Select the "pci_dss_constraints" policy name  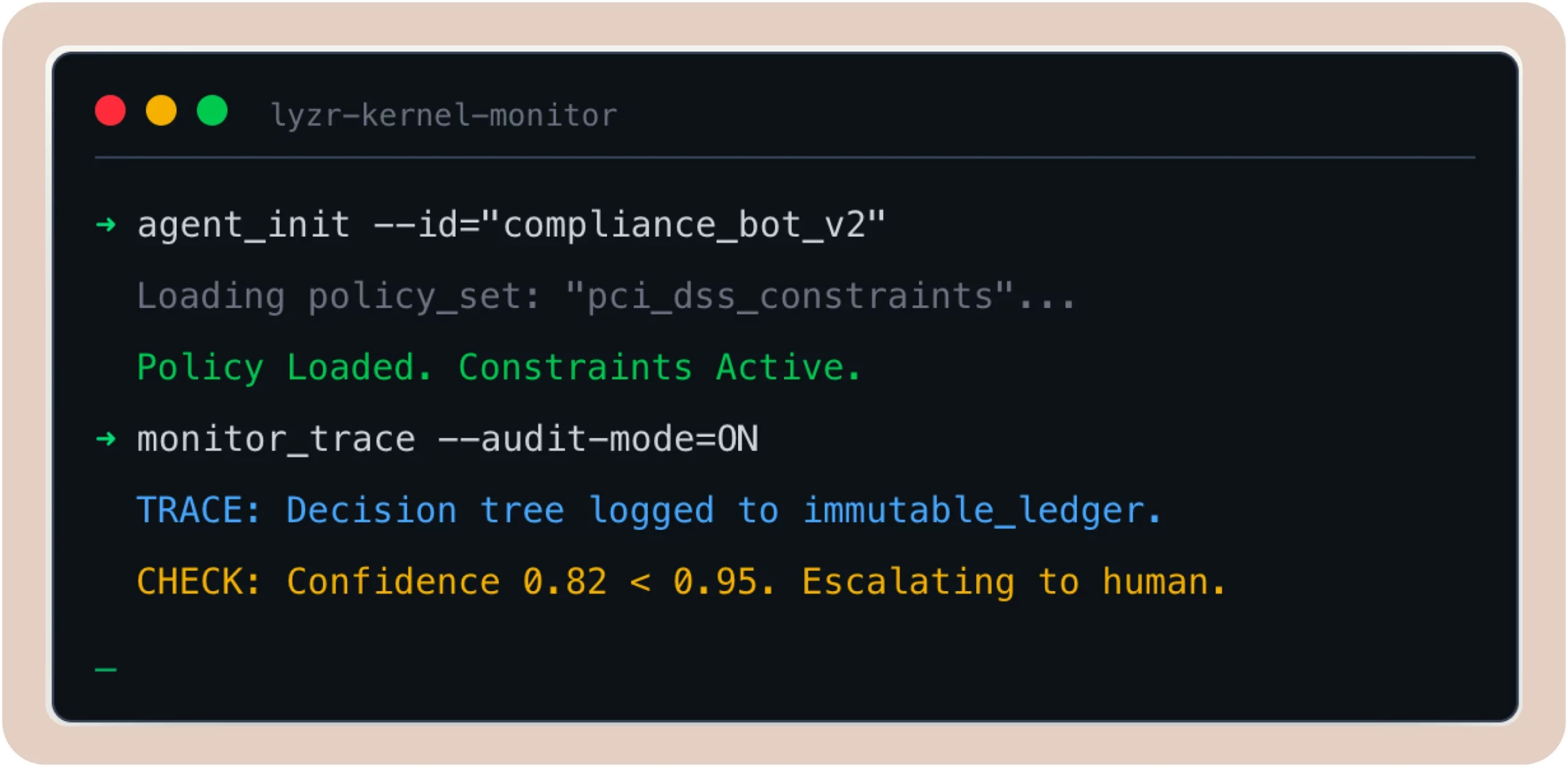click(789, 297)
